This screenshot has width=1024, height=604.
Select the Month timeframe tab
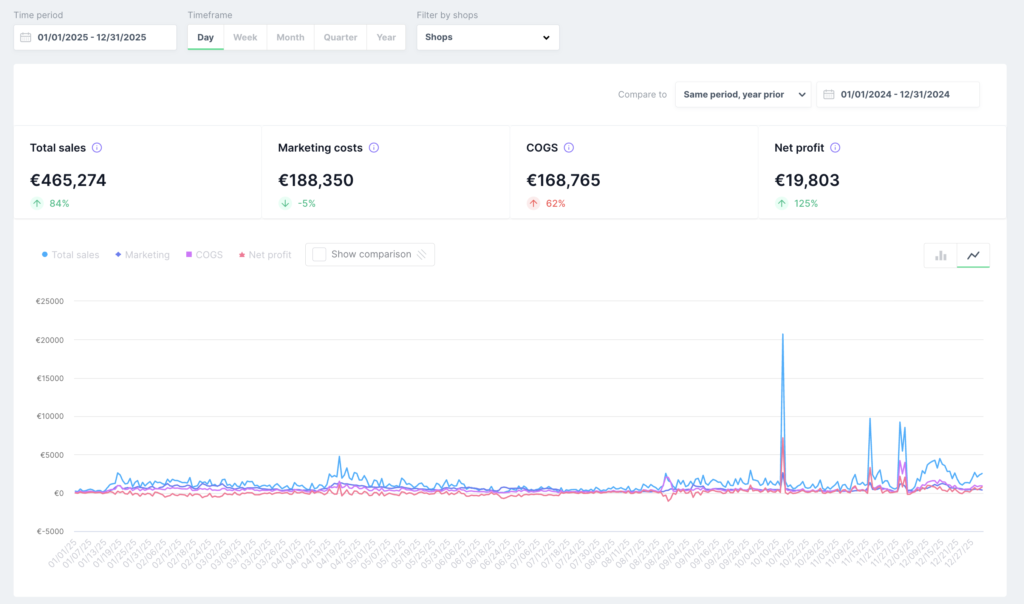[290, 37]
